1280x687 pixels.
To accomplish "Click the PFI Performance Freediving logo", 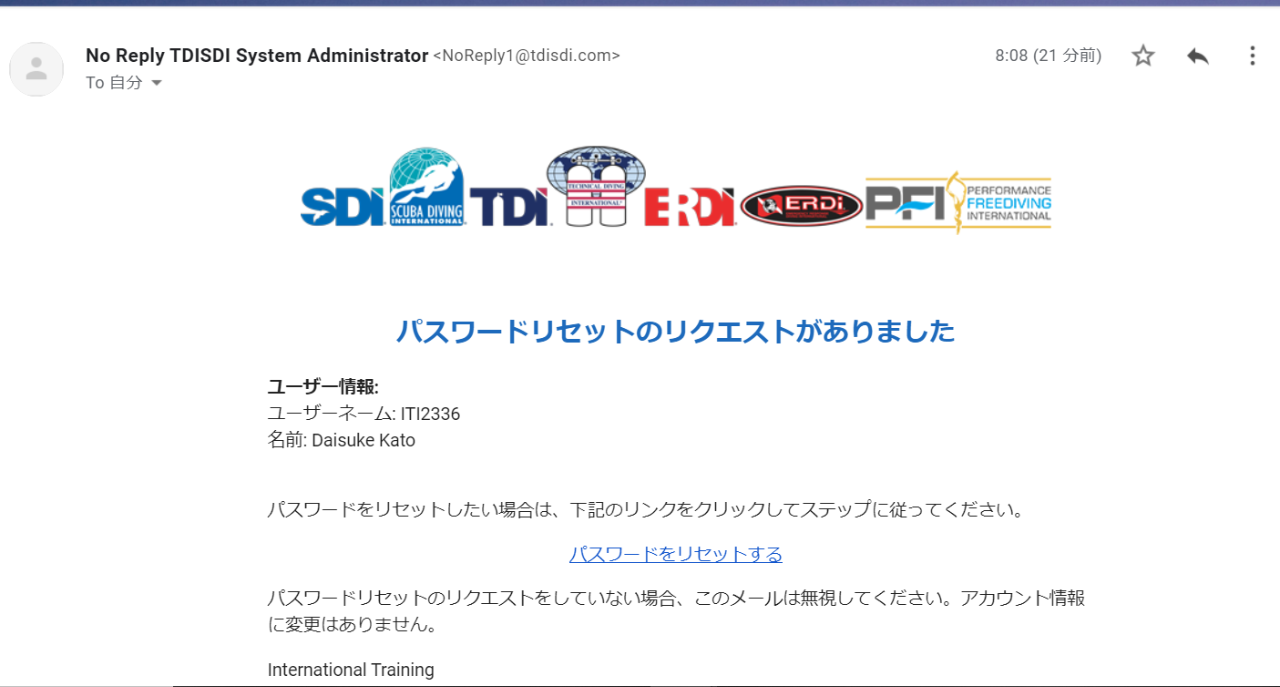I will coord(958,202).
